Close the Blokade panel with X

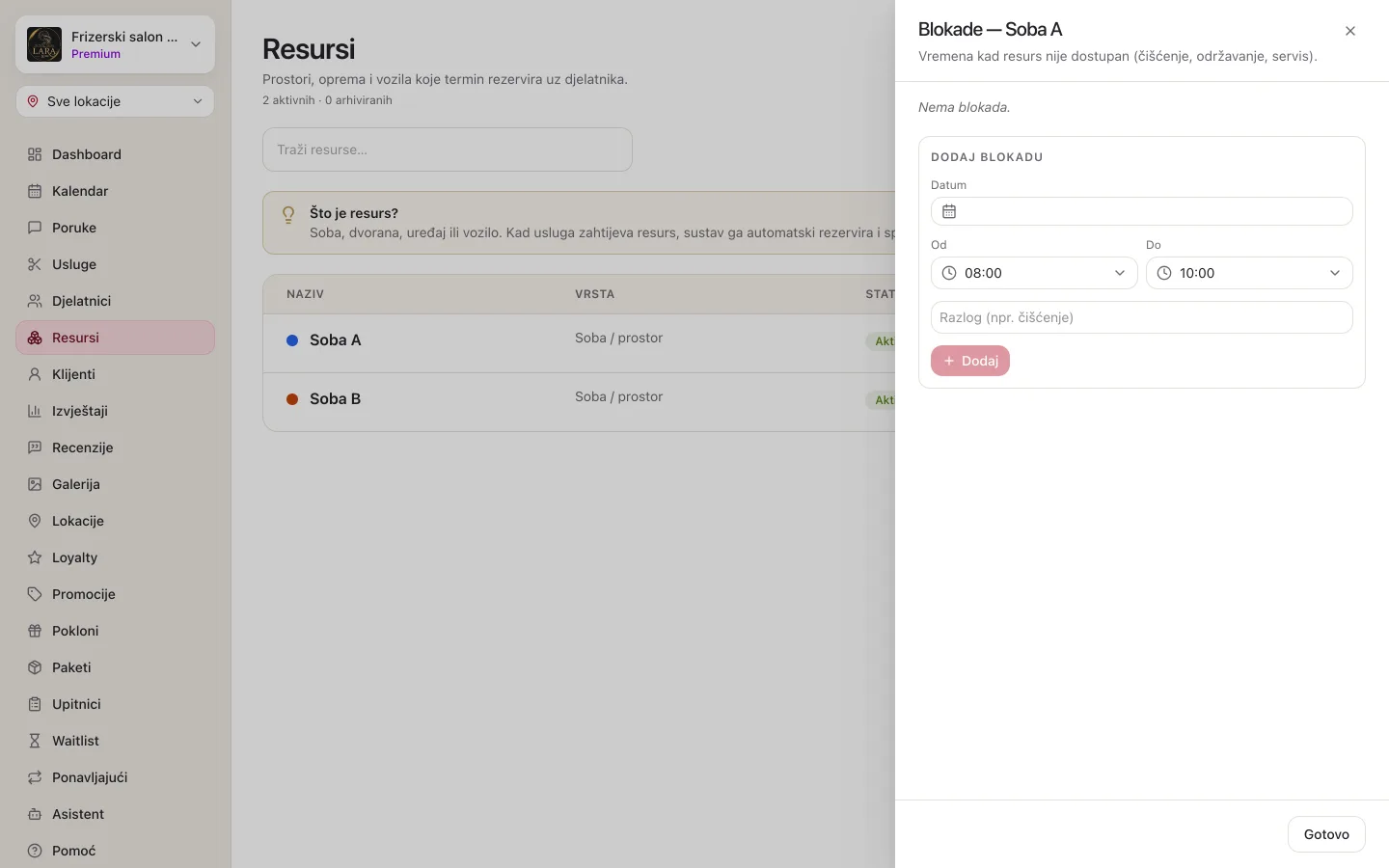coord(1350,31)
